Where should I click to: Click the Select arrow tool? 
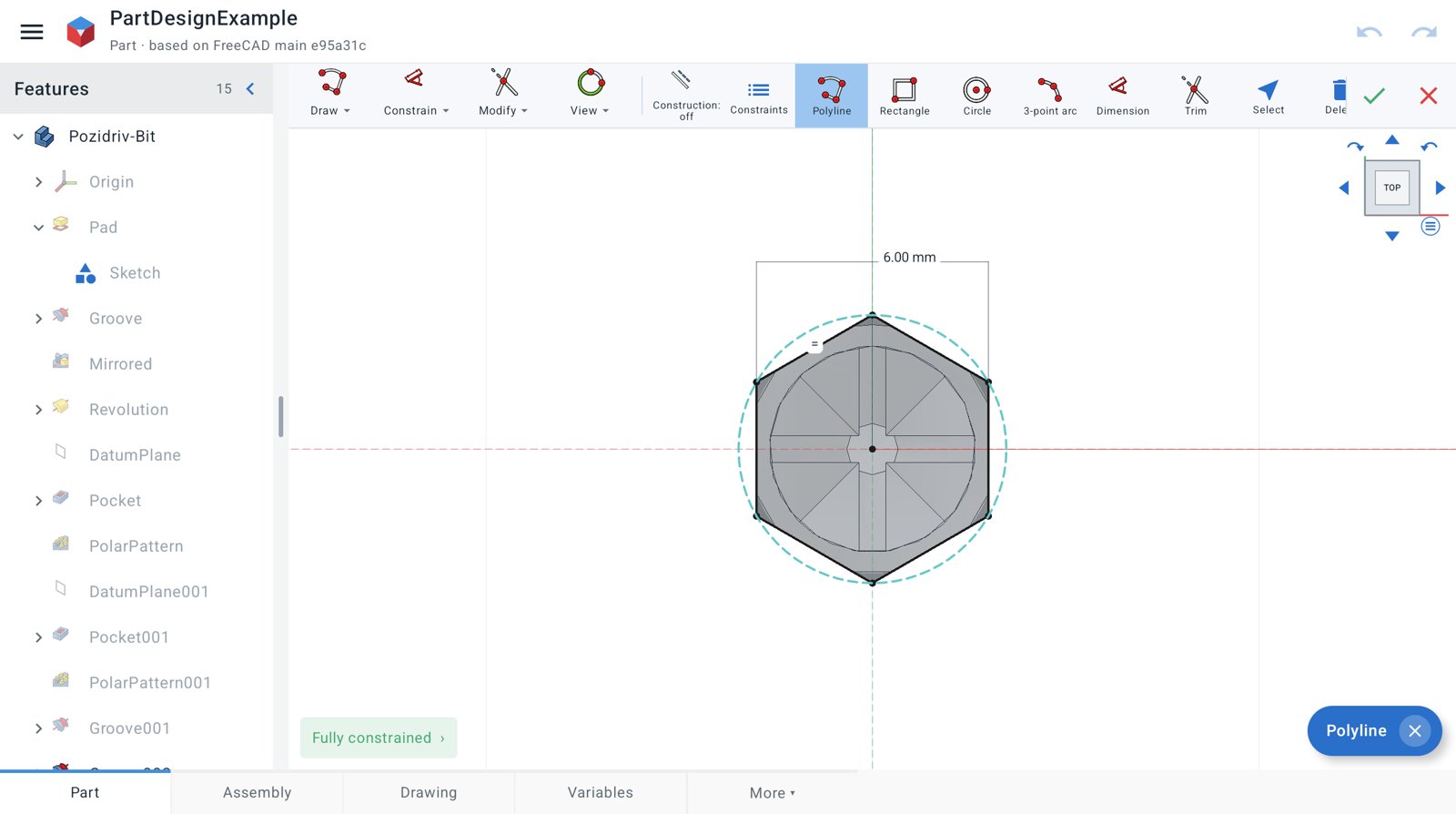click(1268, 96)
